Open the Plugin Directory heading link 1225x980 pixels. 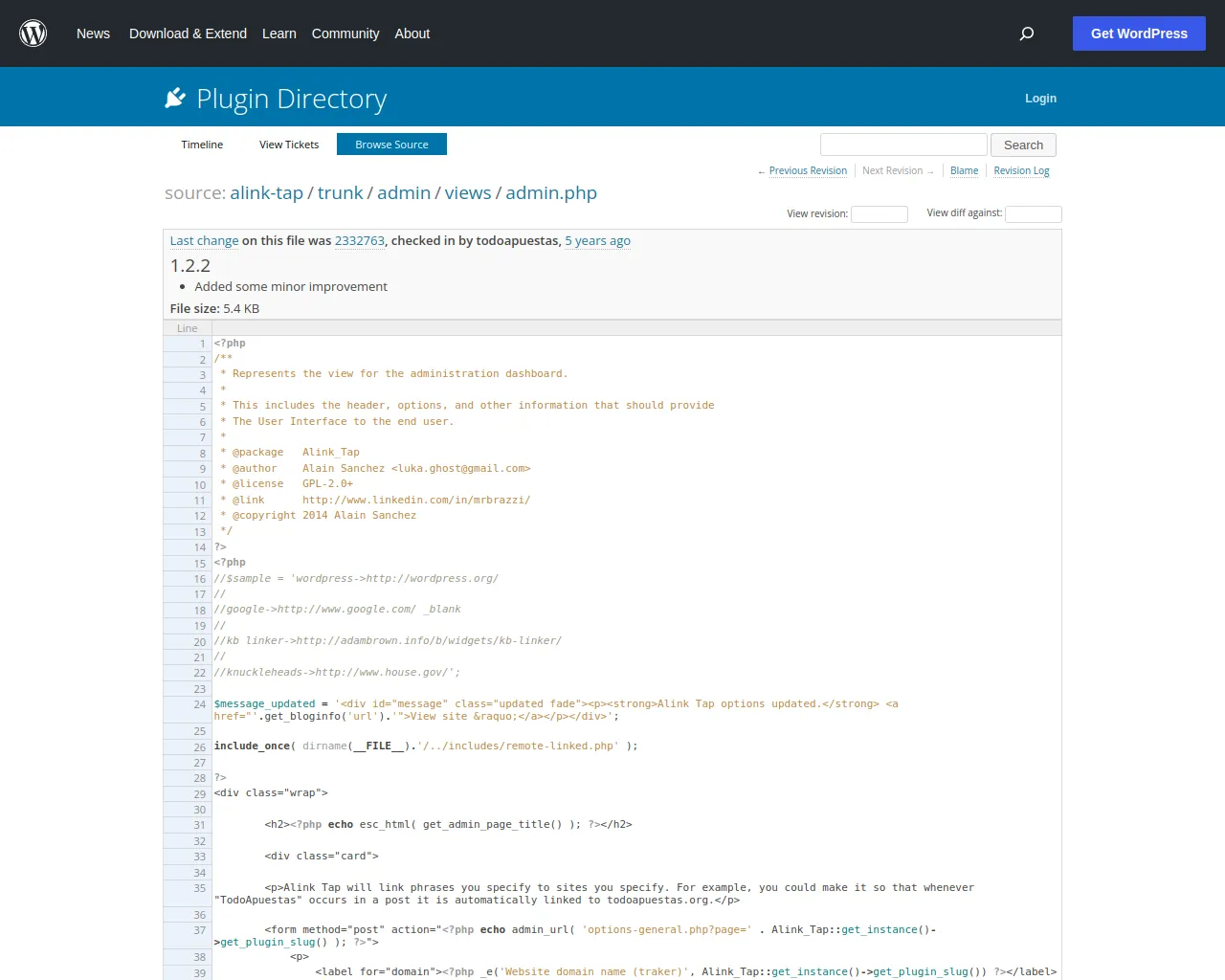point(292,99)
